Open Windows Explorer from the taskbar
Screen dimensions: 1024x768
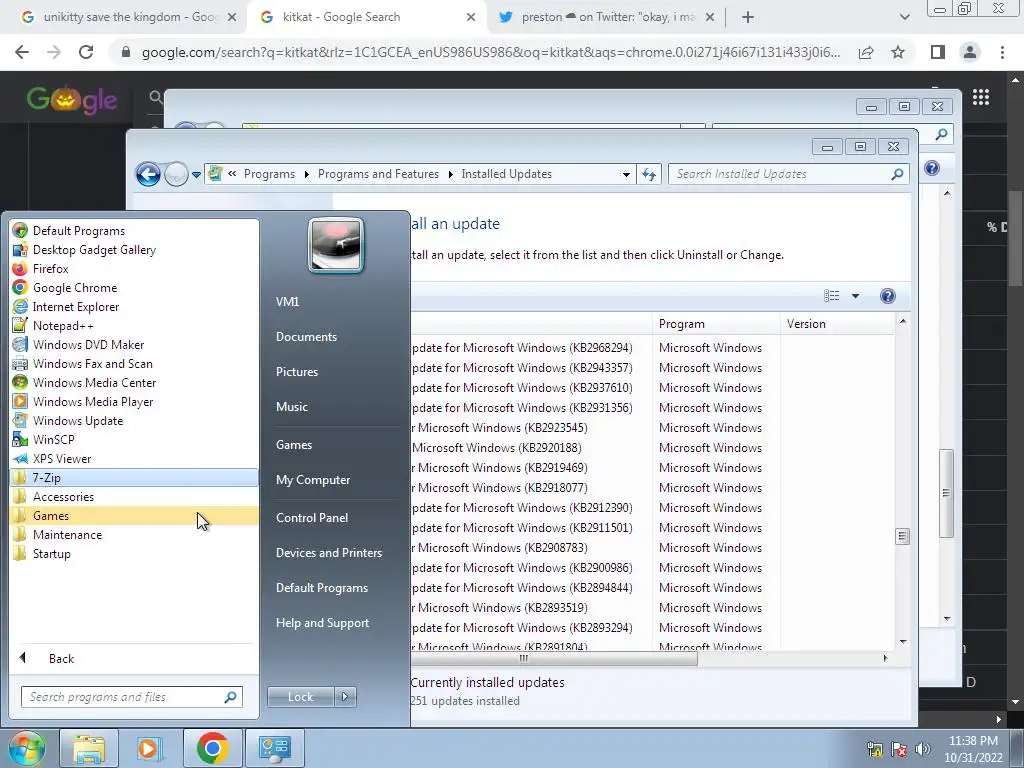[89, 748]
